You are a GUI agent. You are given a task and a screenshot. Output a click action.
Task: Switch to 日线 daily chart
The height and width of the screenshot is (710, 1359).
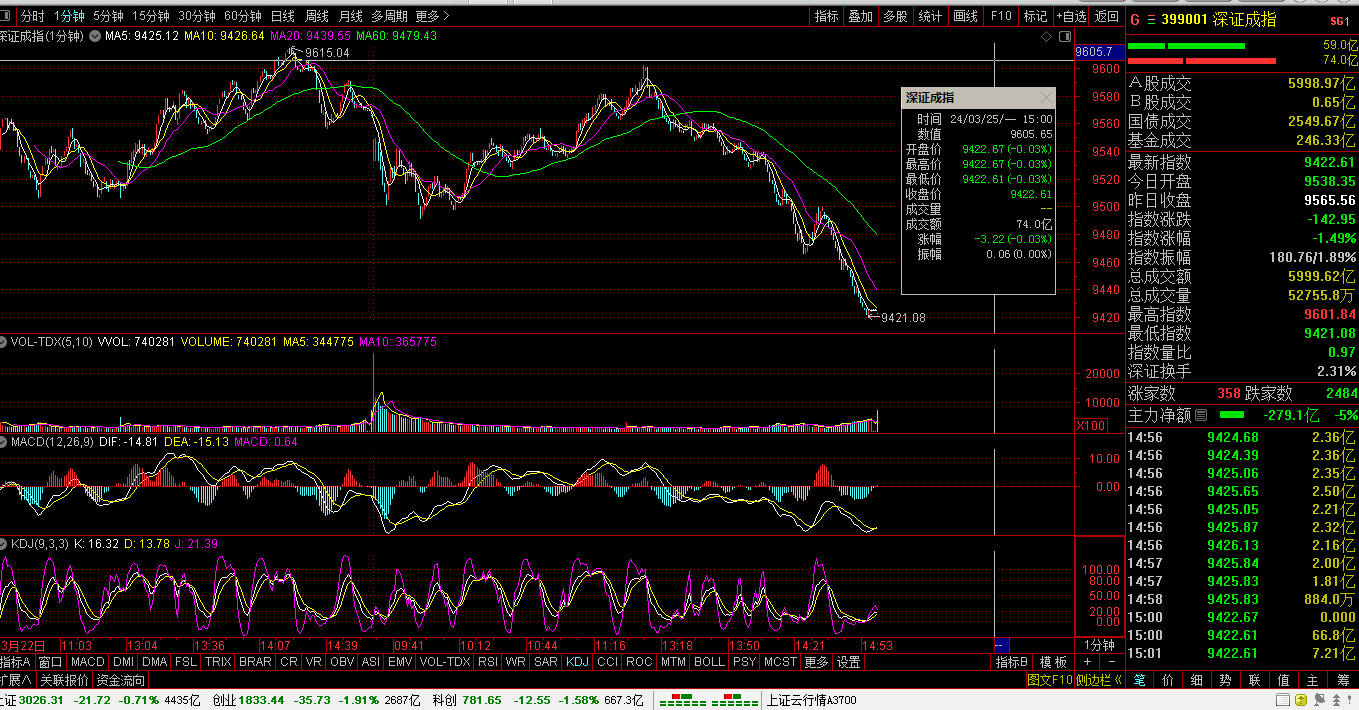tap(283, 16)
